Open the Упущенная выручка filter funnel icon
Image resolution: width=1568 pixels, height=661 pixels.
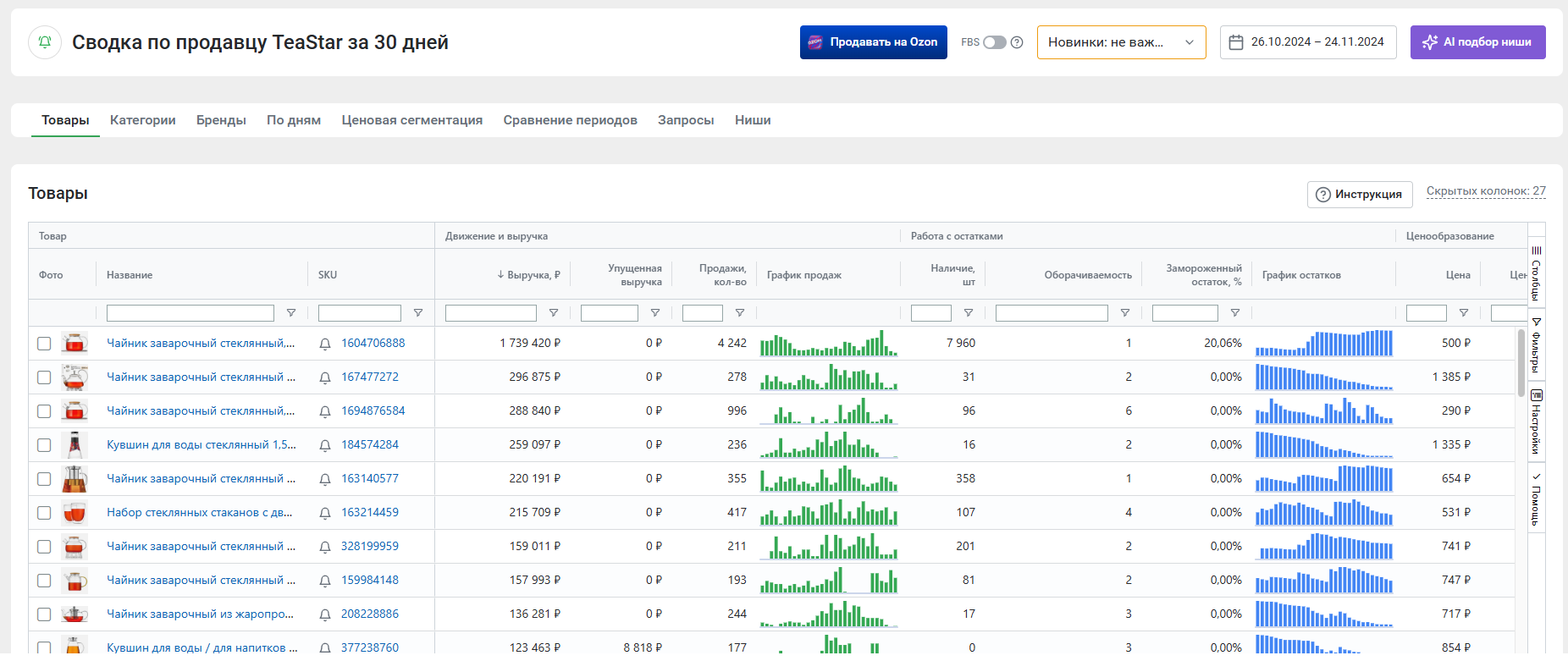tap(655, 313)
